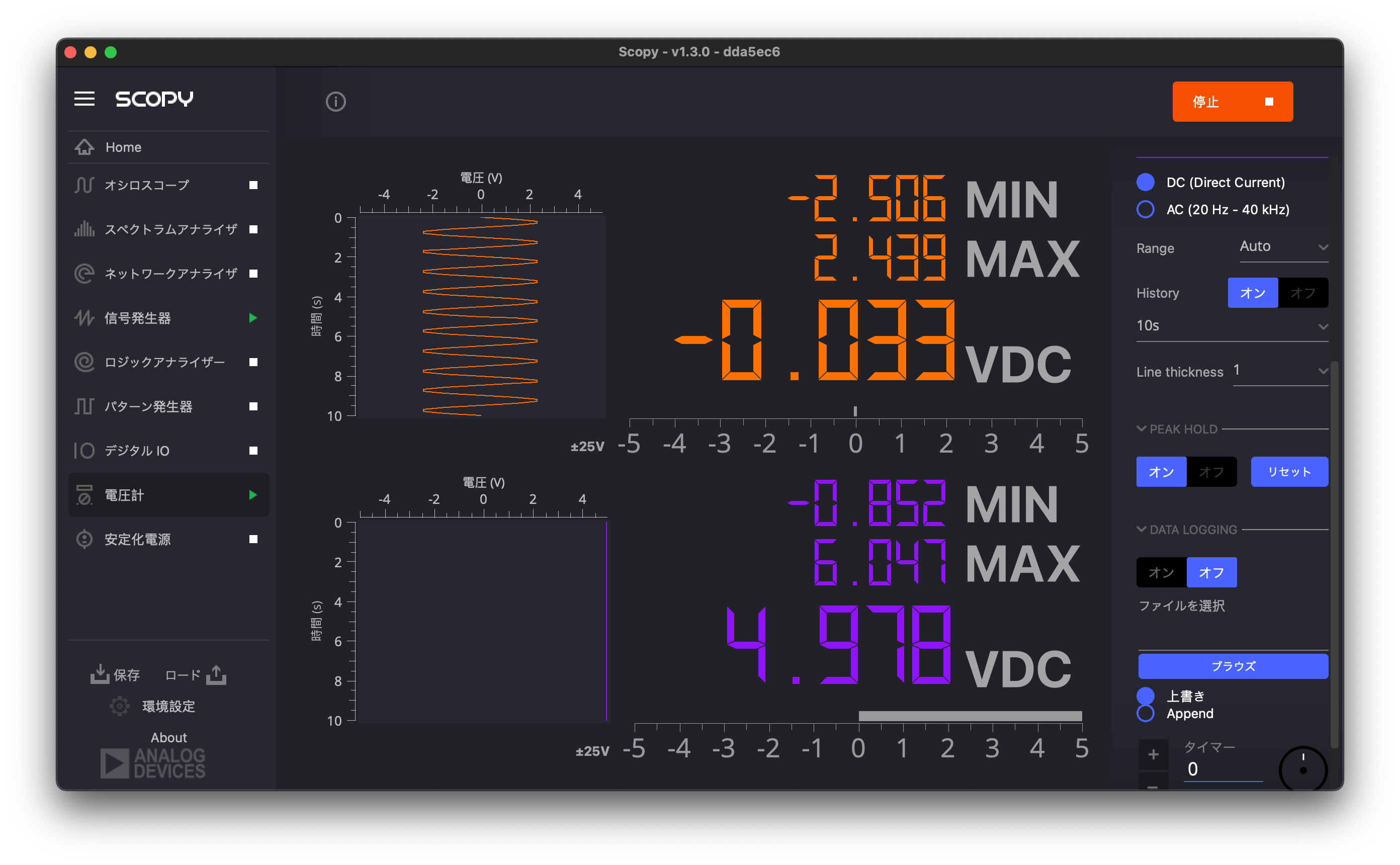Image resolution: width=1400 pixels, height=865 pixels.
Task: Start スペクトラムアナライザ via its square button
Action: 253,229
